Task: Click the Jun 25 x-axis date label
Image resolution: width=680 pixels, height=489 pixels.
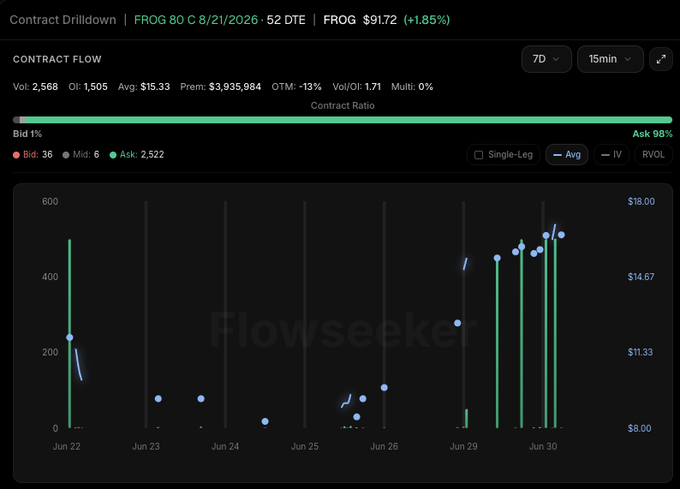Action: (x=304, y=446)
